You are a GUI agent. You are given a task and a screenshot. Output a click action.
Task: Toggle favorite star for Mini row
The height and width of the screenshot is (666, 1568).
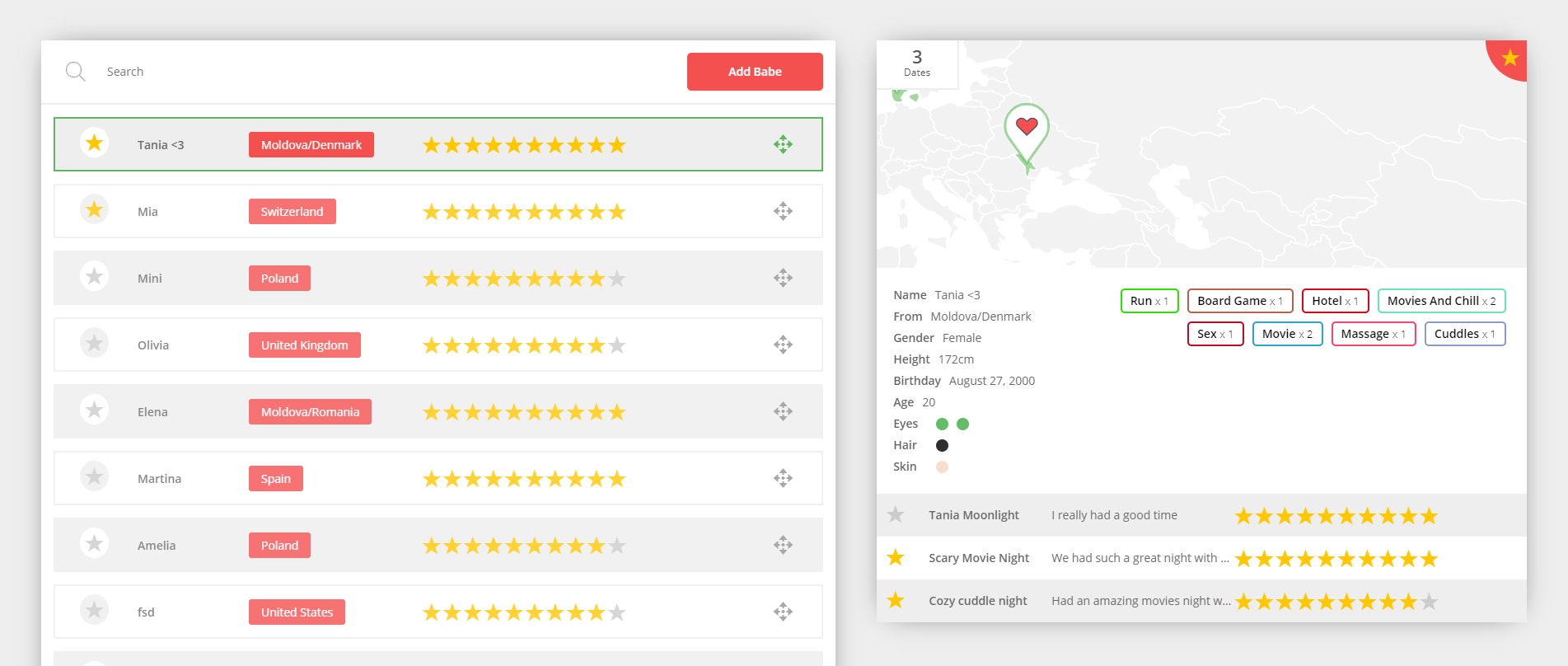click(95, 277)
